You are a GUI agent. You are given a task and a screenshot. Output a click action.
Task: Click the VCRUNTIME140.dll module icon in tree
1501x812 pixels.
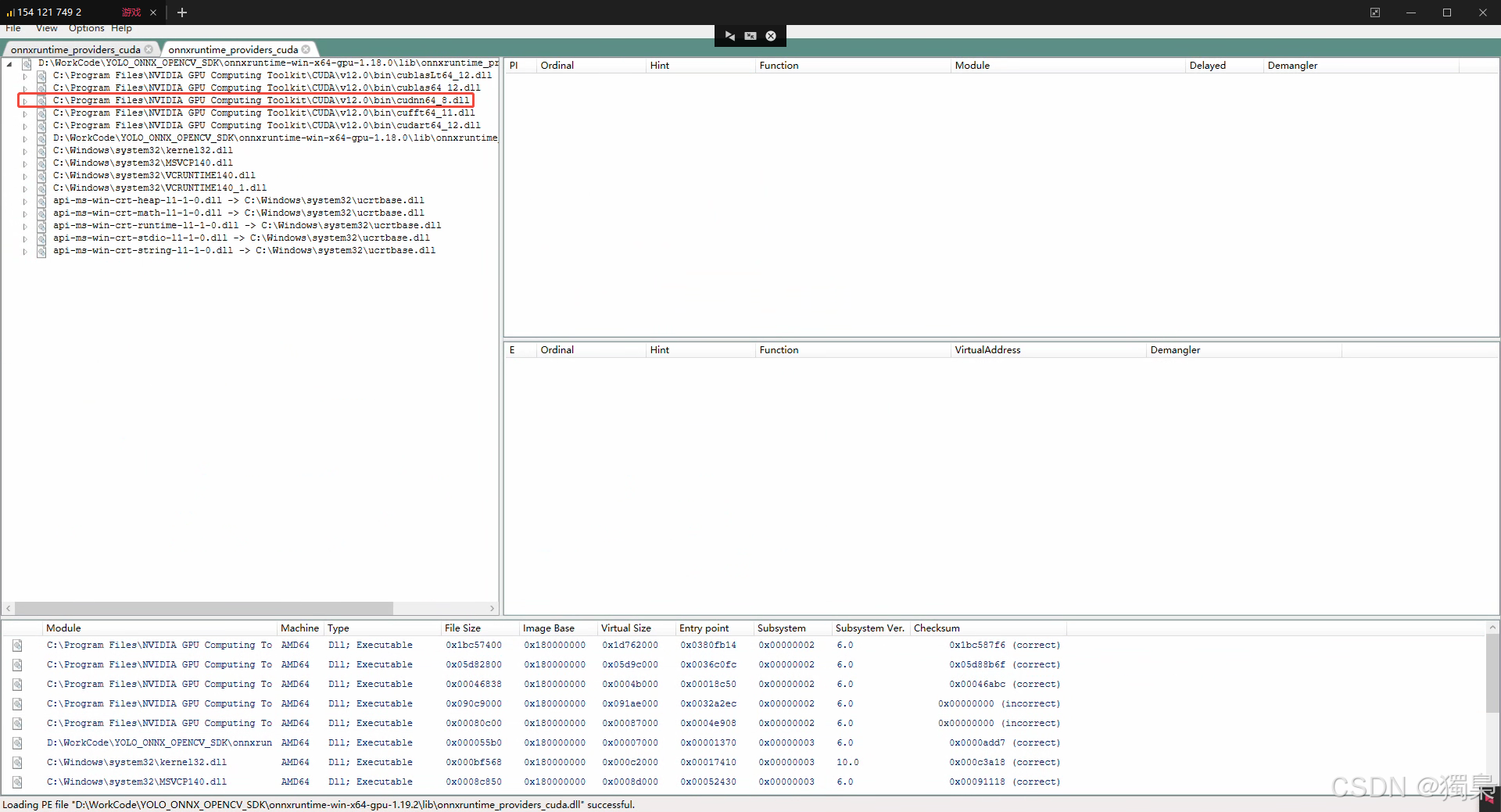tap(41, 176)
